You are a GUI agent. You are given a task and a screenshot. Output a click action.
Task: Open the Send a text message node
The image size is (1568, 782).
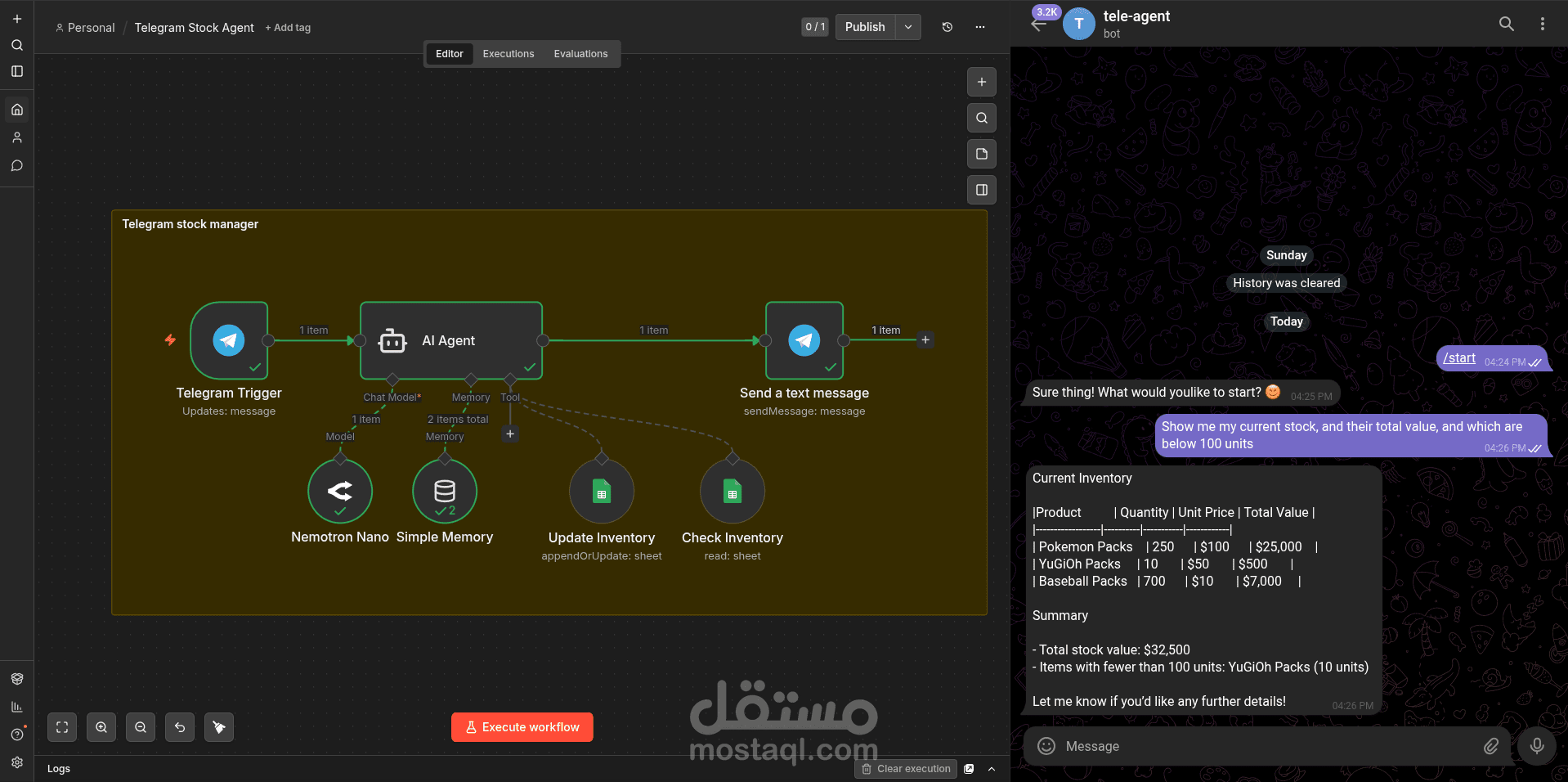[804, 340]
